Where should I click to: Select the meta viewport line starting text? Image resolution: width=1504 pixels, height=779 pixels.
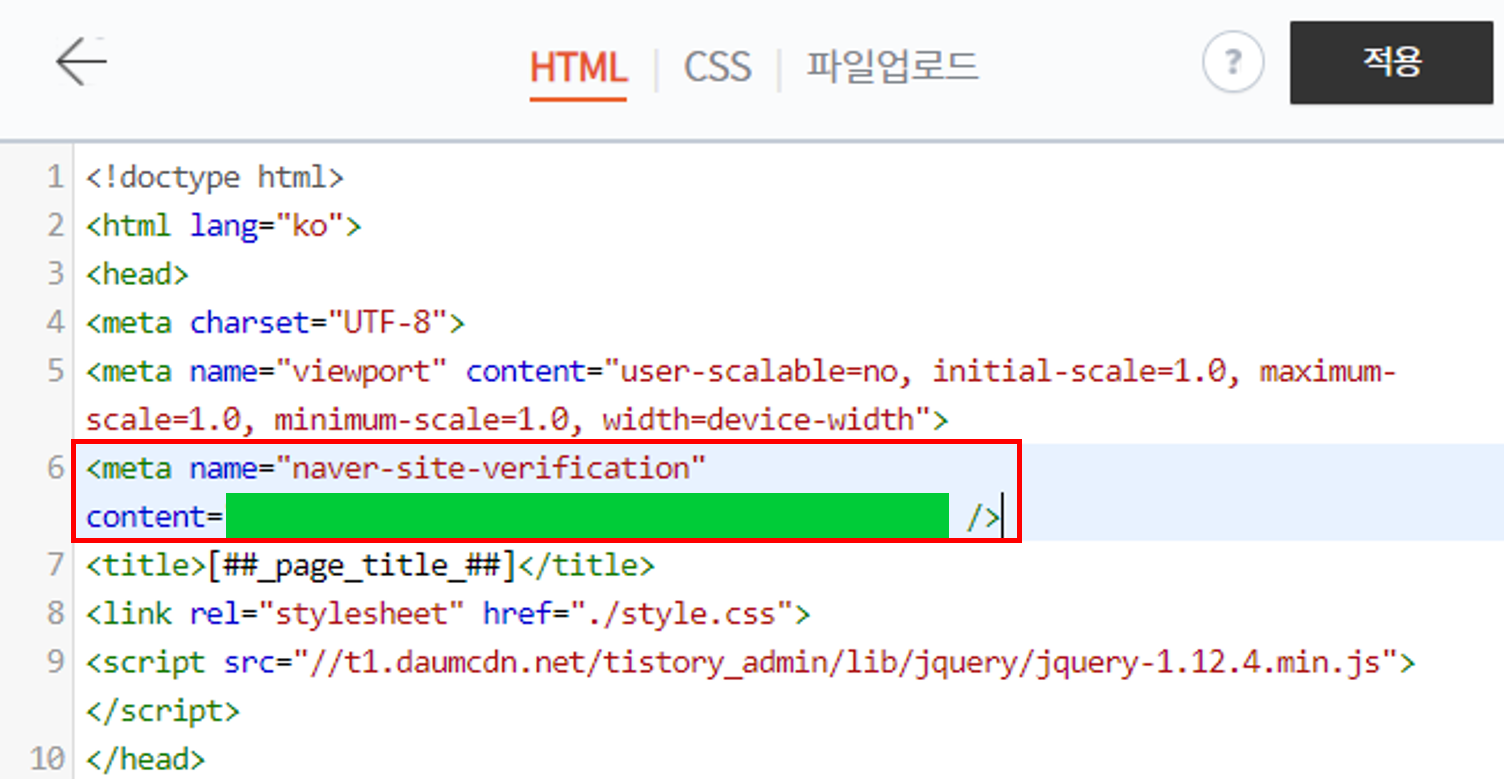(740, 371)
